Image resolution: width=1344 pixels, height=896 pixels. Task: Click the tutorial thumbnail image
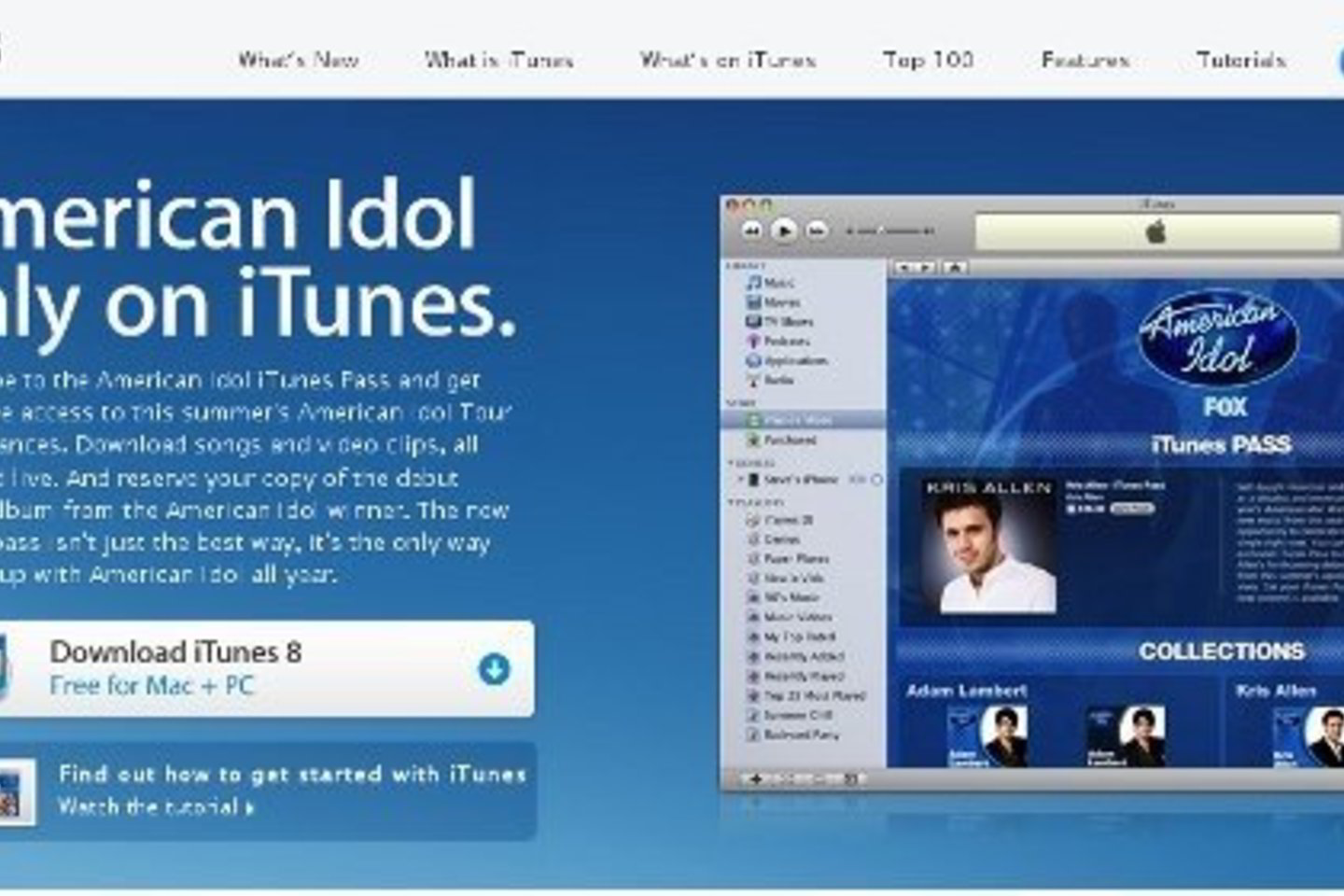click(17, 791)
